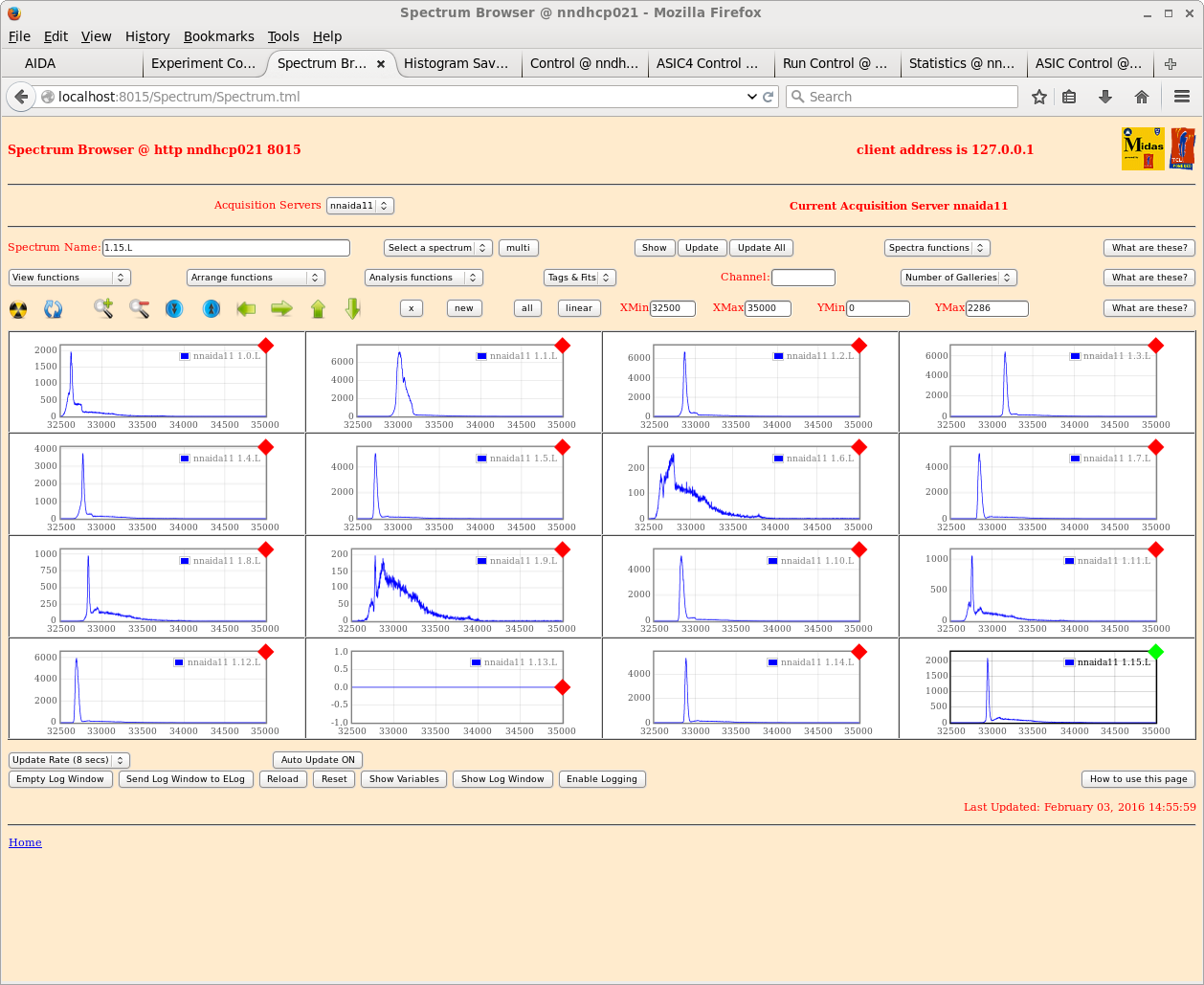
Task: Click the Update All button
Action: point(762,248)
